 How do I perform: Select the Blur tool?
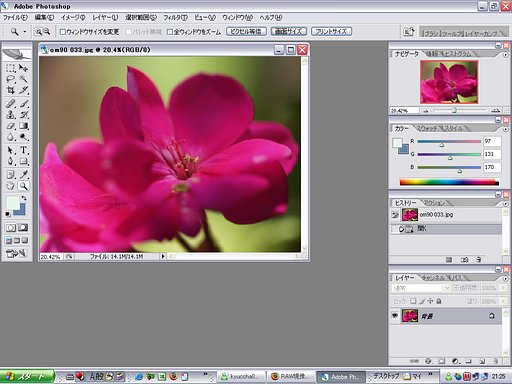[x=10, y=137]
